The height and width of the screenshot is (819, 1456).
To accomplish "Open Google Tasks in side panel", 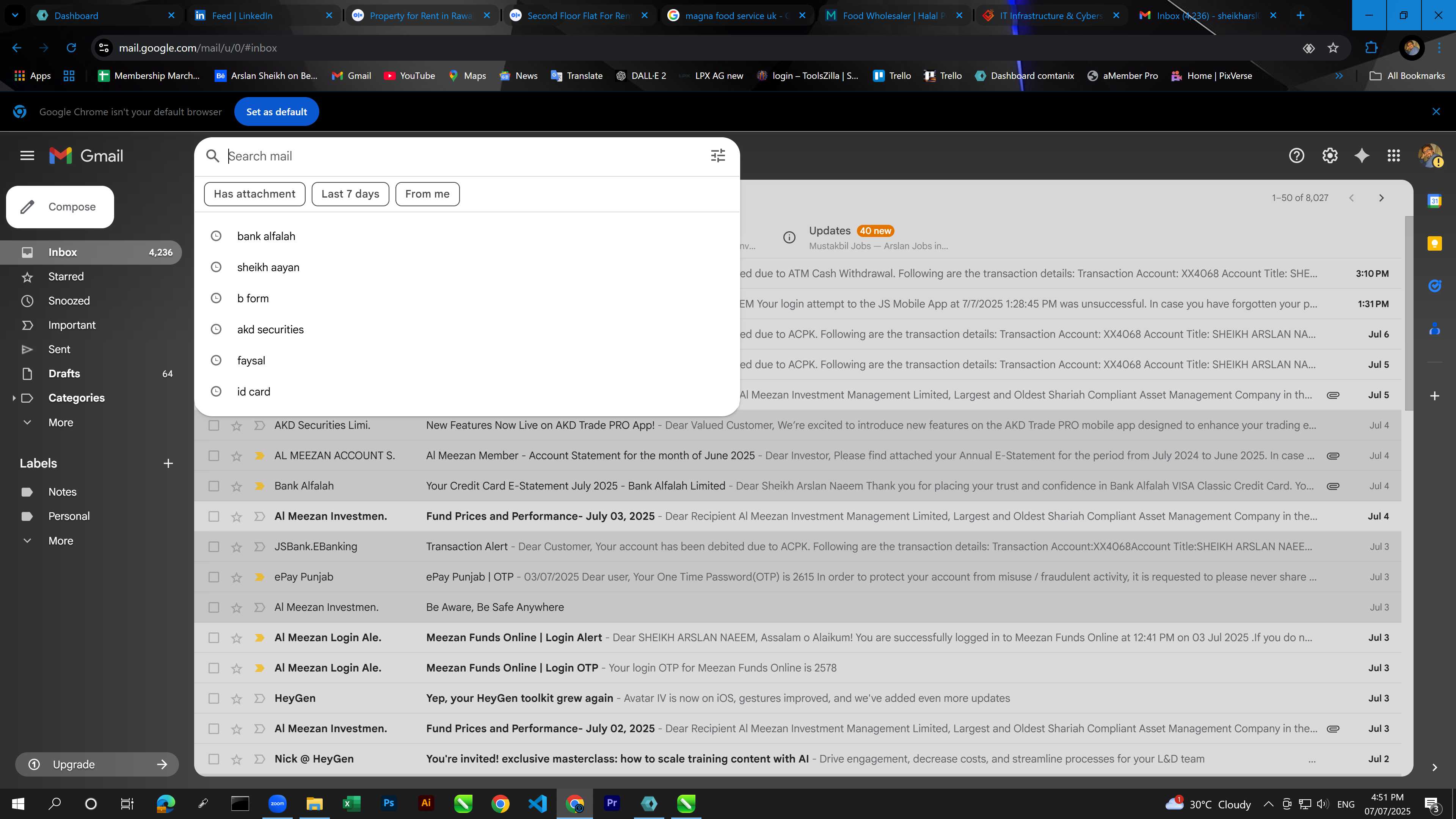I will [1434, 286].
